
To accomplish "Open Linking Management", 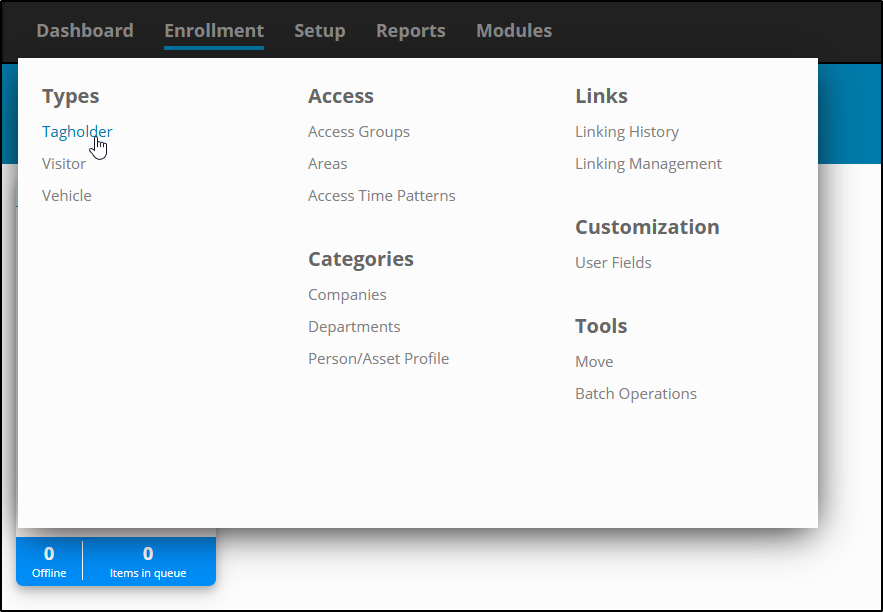I will coord(648,164).
